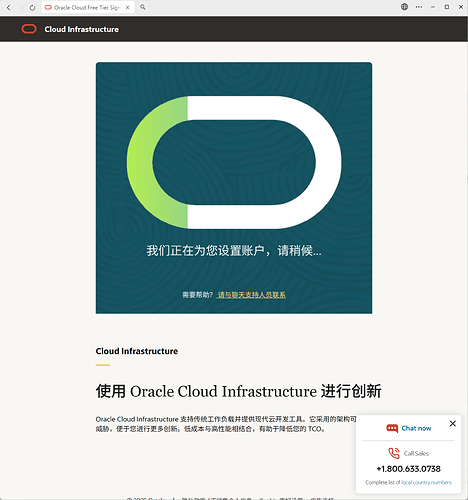Click the account setup progress ring graphic
The image size is (468, 500).
coord(234,162)
